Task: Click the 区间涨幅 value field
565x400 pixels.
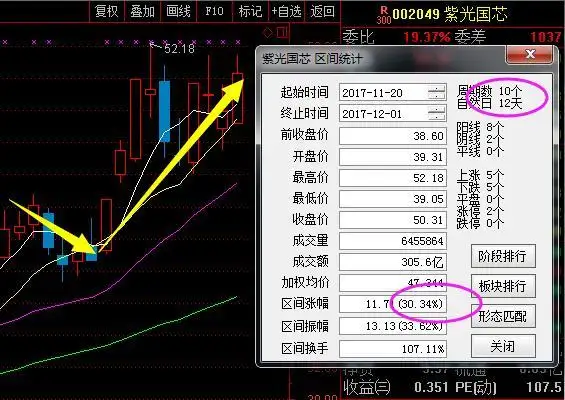Action: coord(393,304)
